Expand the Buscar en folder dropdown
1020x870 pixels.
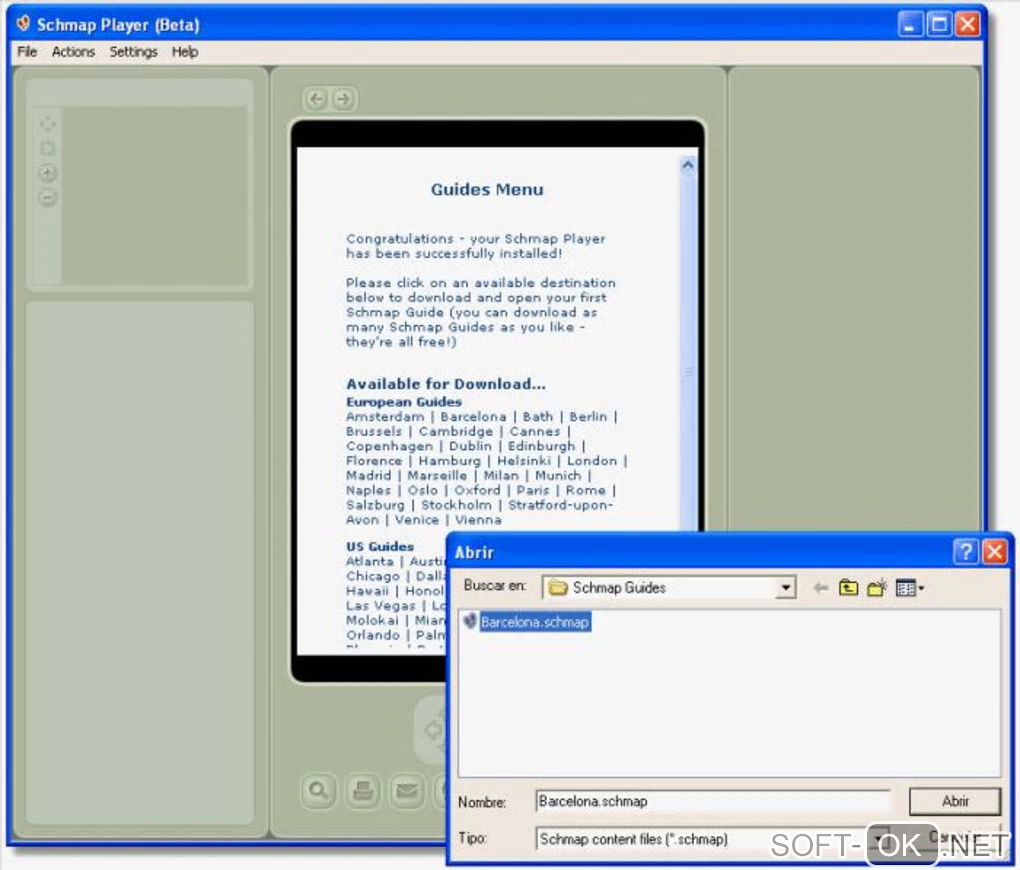[x=786, y=588]
